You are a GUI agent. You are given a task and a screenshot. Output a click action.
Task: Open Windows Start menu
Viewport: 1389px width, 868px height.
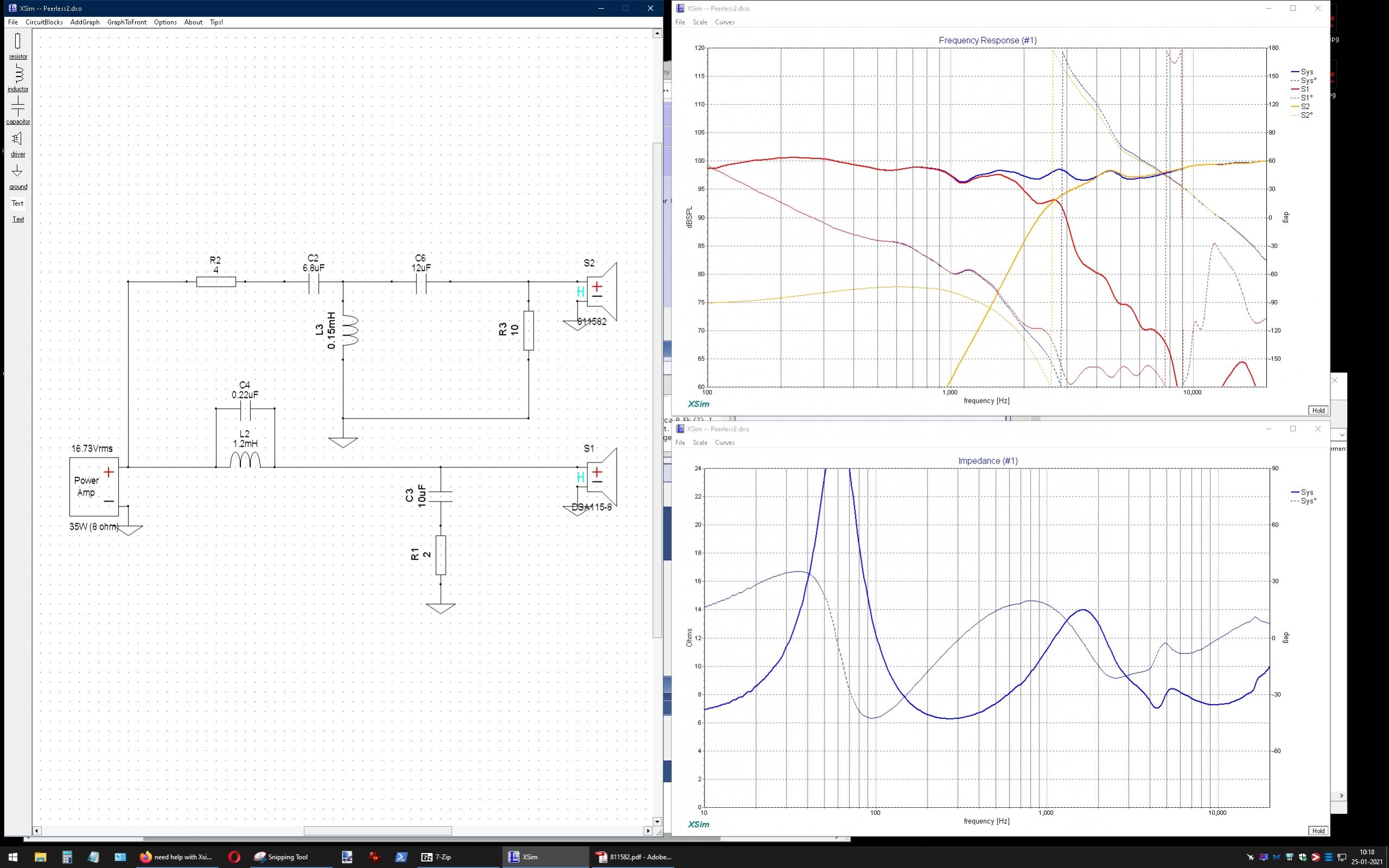pos(13,857)
